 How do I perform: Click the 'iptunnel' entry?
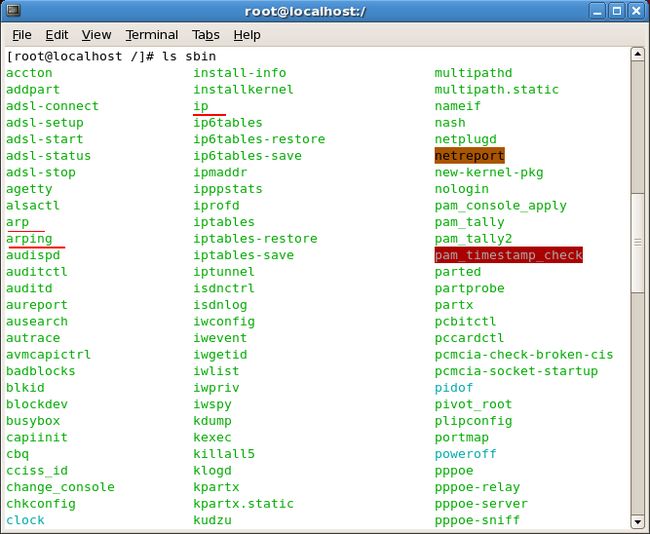click(224, 272)
